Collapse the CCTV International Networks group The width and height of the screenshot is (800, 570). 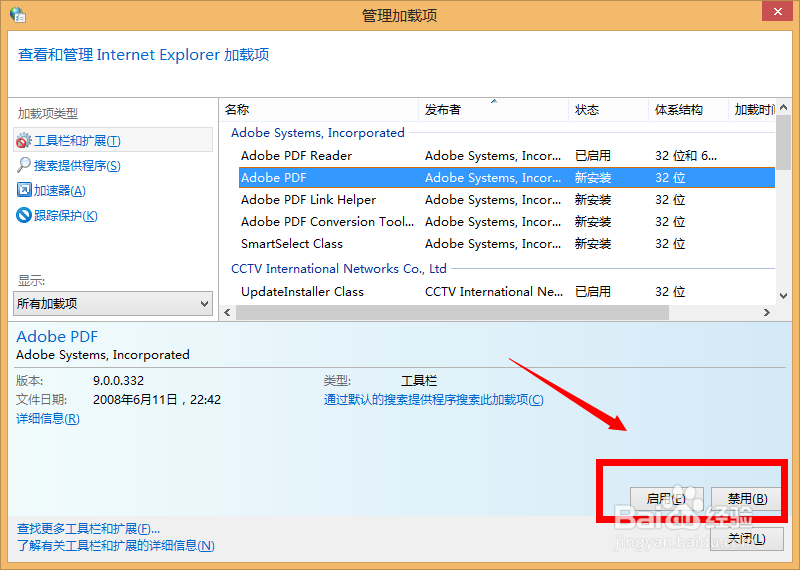coord(339,268)
